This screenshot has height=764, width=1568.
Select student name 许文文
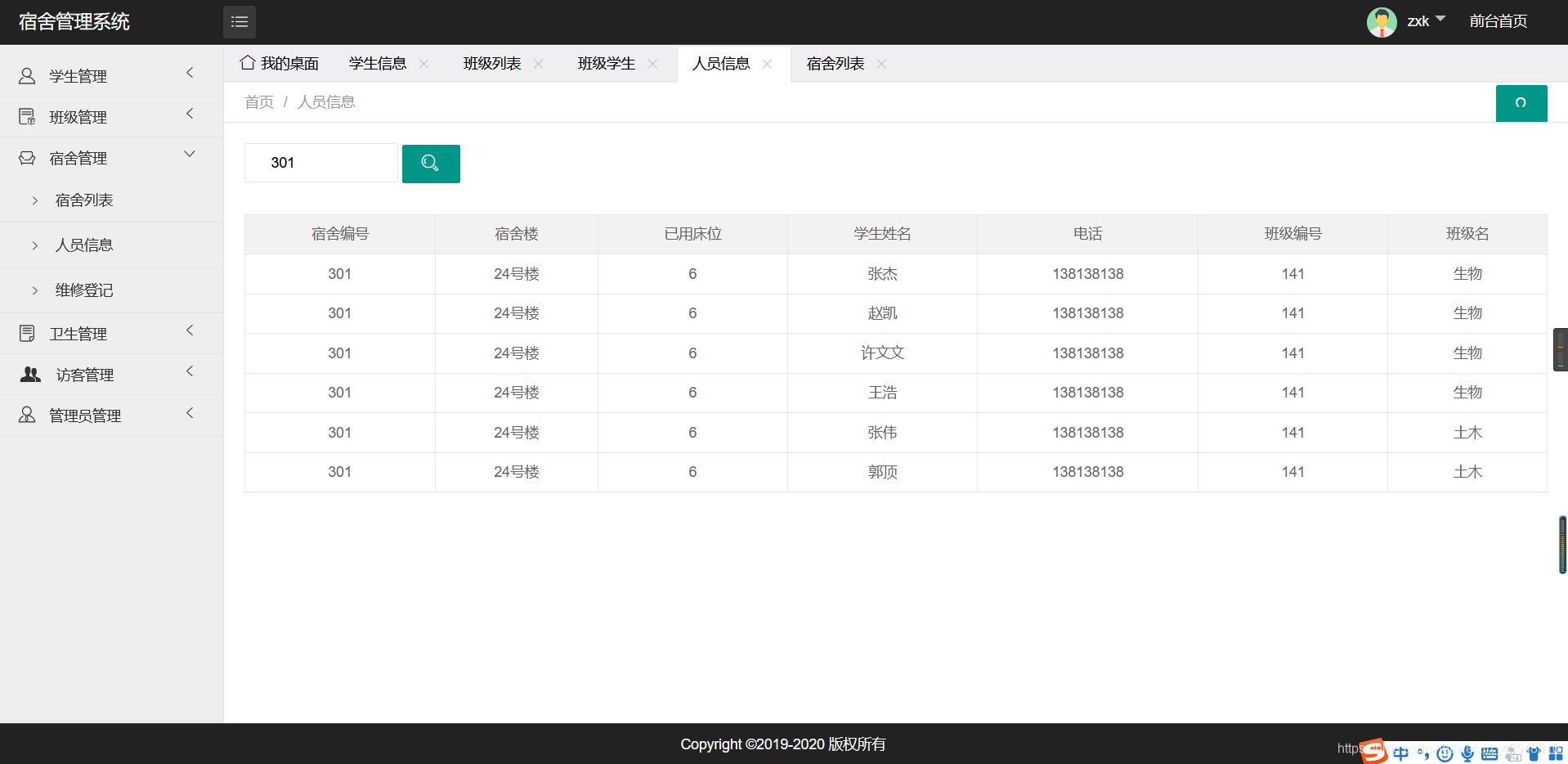tap(883, 353)
